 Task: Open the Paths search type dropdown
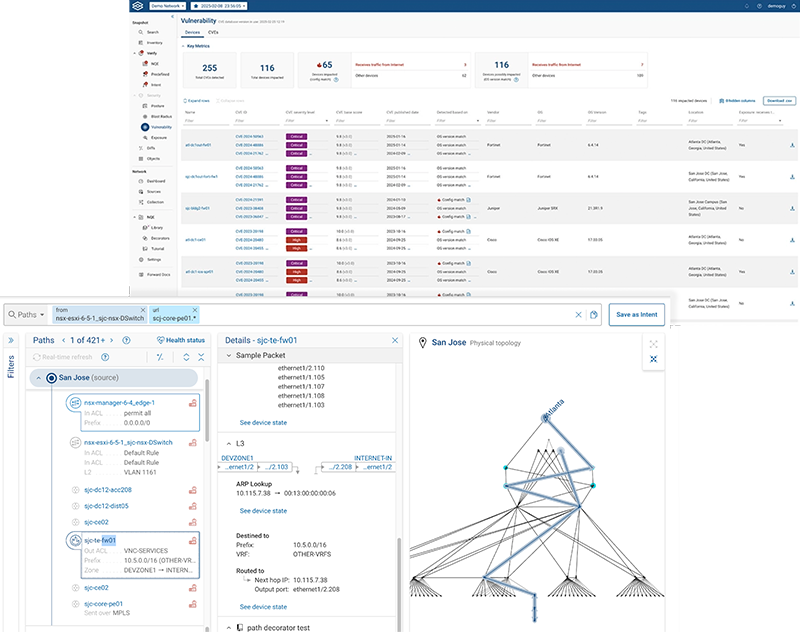point(40,312)
